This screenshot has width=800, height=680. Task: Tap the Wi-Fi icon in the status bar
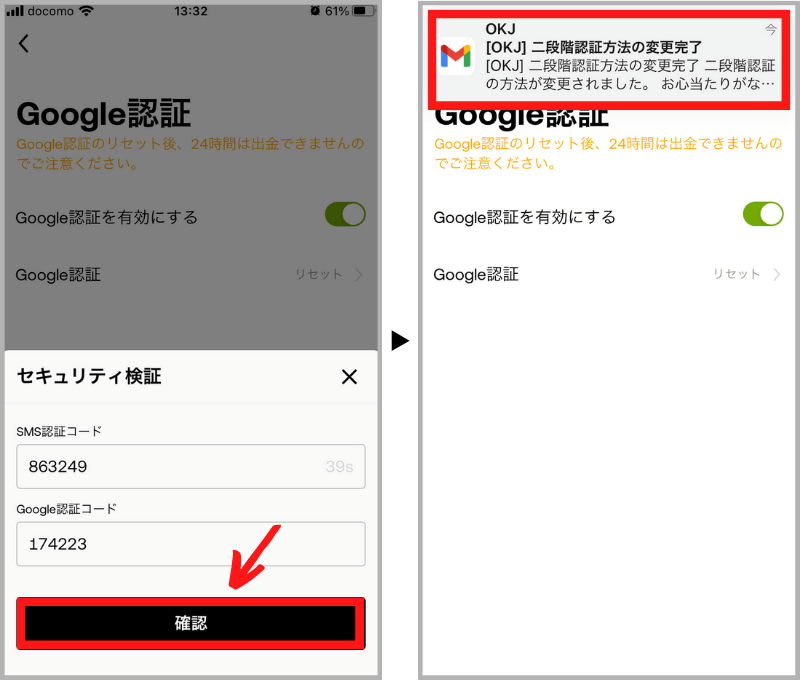point(87,11)
